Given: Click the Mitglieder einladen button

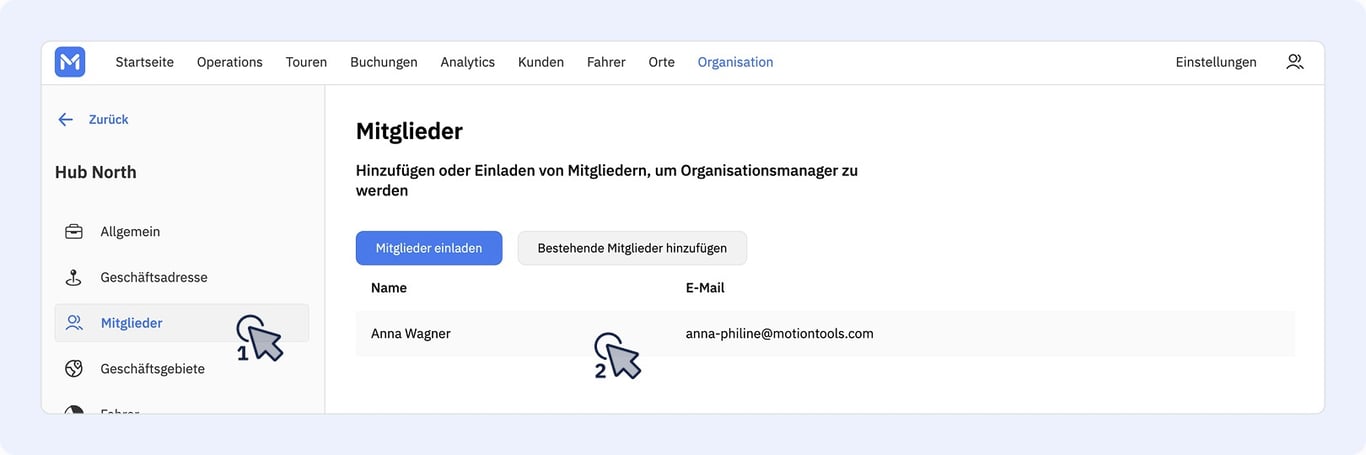Looking at the screenshot, I should [x=429, y=248].
